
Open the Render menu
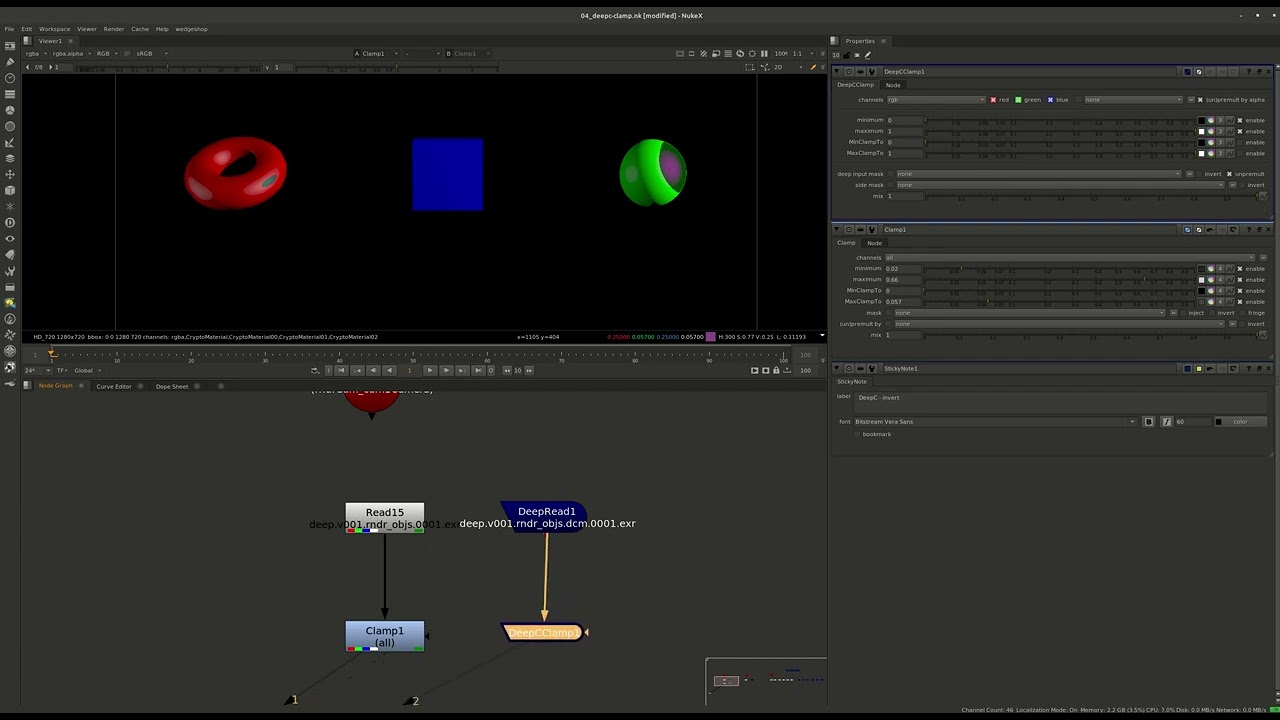point(114,29)
